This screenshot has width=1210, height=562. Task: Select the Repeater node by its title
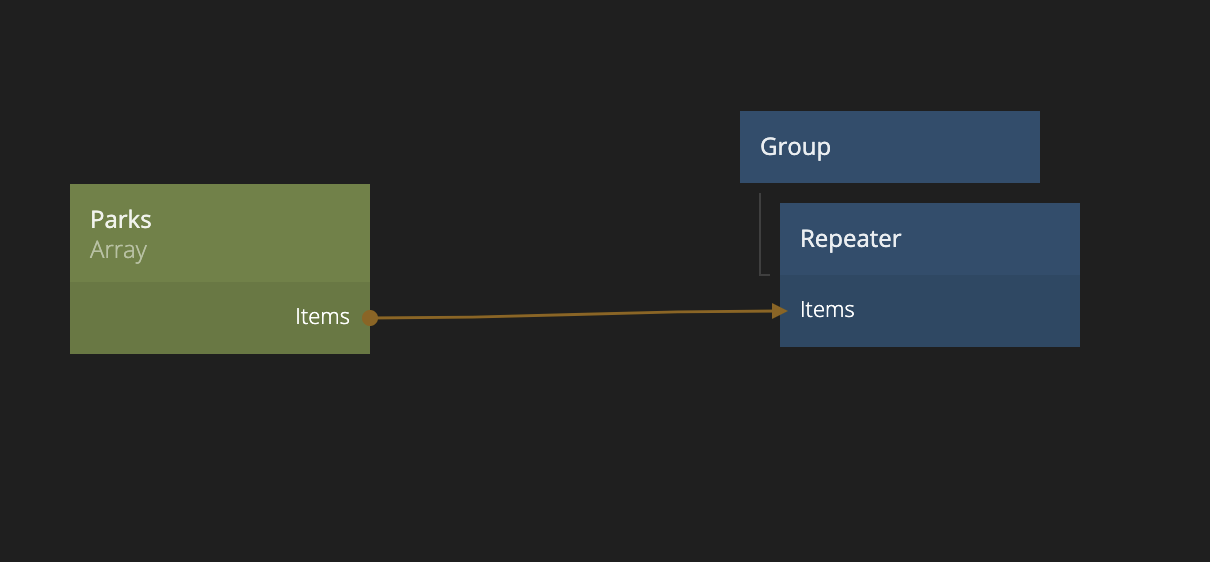point(850,239)
